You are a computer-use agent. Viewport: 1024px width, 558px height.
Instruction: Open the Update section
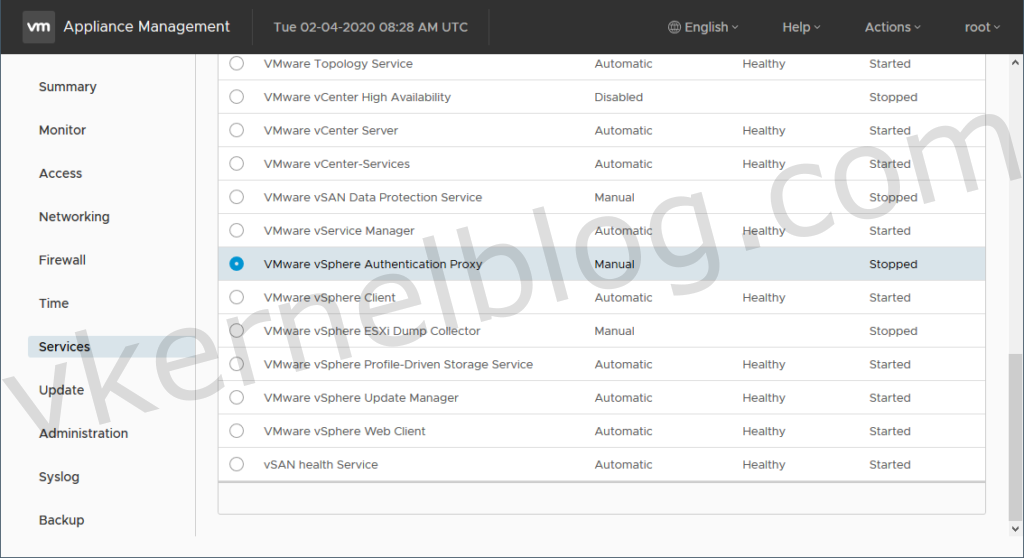pyautogui.click(x=61, y=390)
